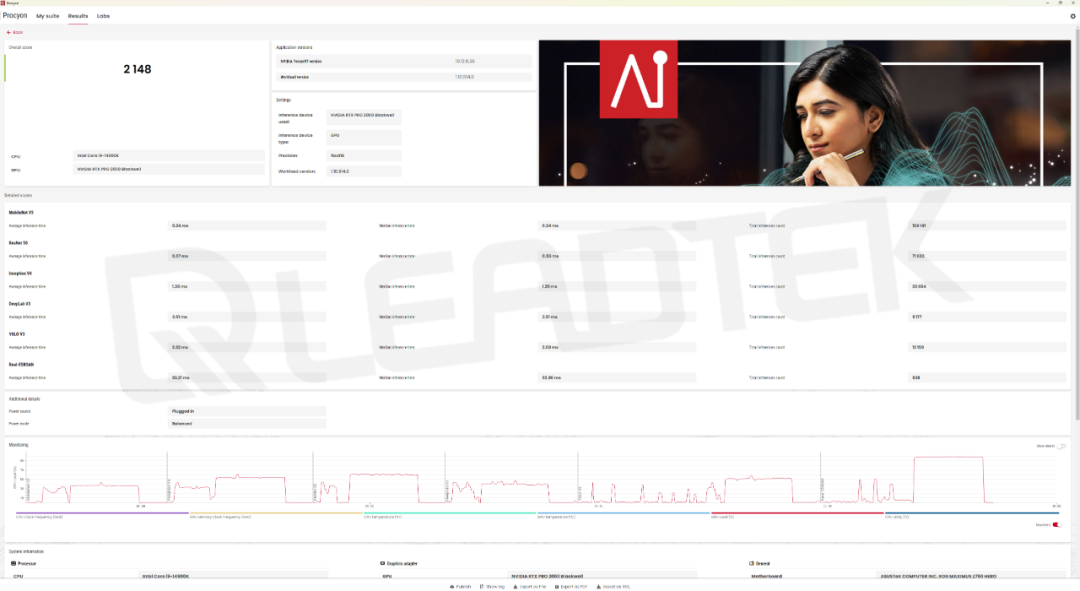The height and width of the screenshot is (591, 1080).
Task: Open the My suite tab
Action: click(48, 16)
